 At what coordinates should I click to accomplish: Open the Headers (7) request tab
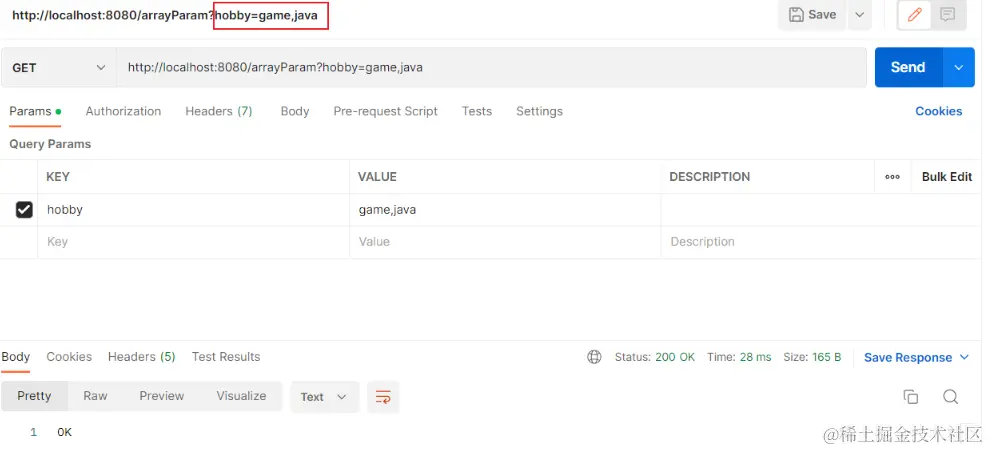[x=219, y=112]
